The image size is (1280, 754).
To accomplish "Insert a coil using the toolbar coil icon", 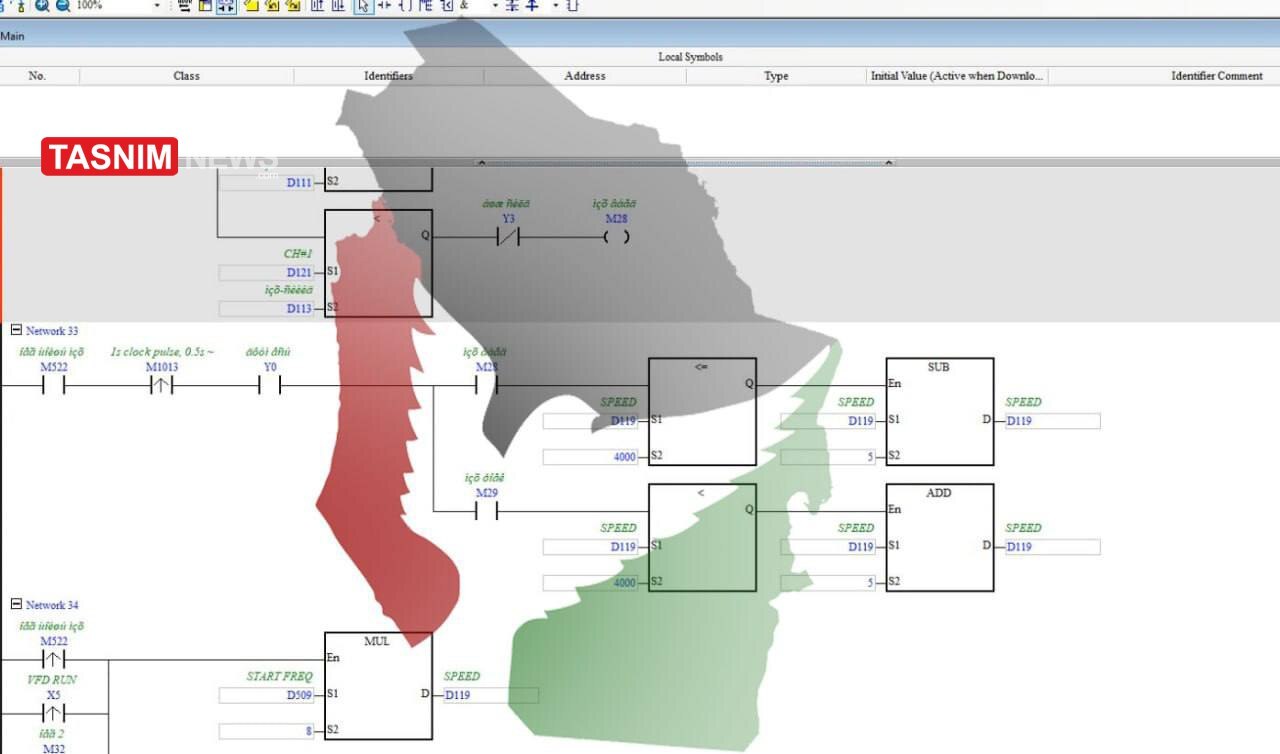I will pos(404,6).
